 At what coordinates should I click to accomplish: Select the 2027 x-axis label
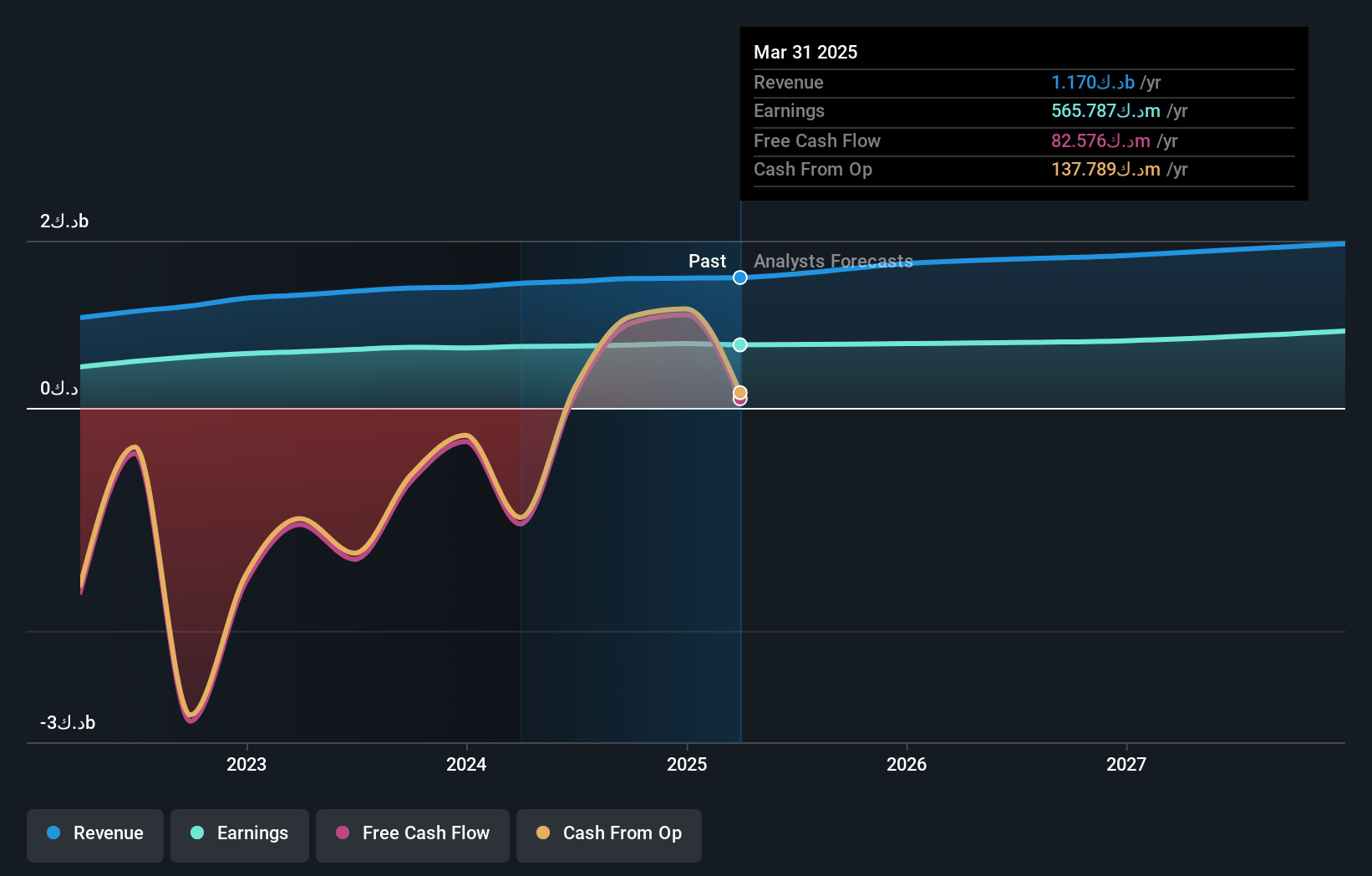(x=1126, y=764)
